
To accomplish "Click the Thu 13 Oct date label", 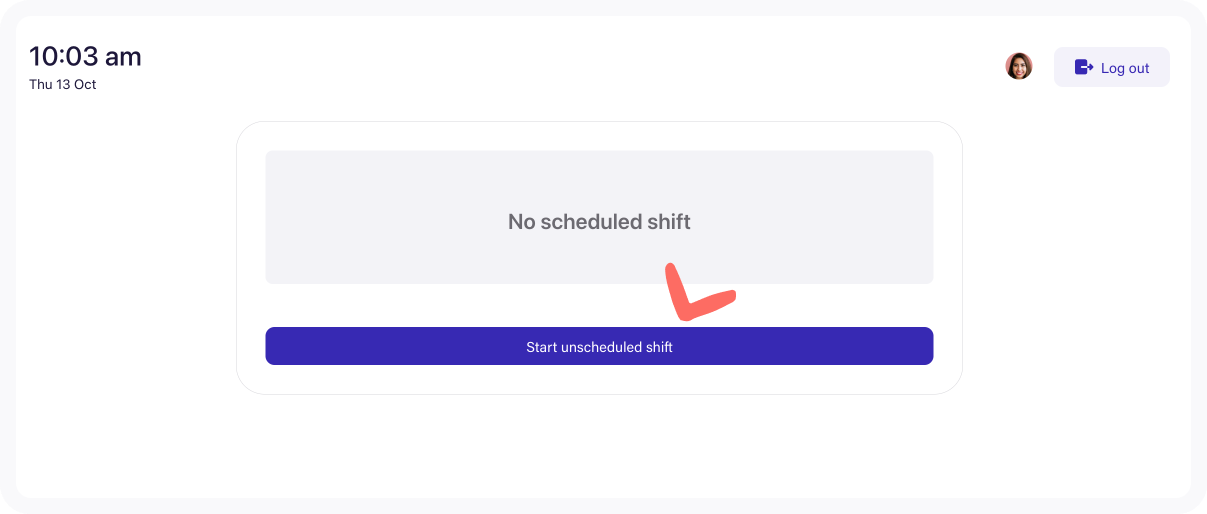I will [x=63, y=85].
